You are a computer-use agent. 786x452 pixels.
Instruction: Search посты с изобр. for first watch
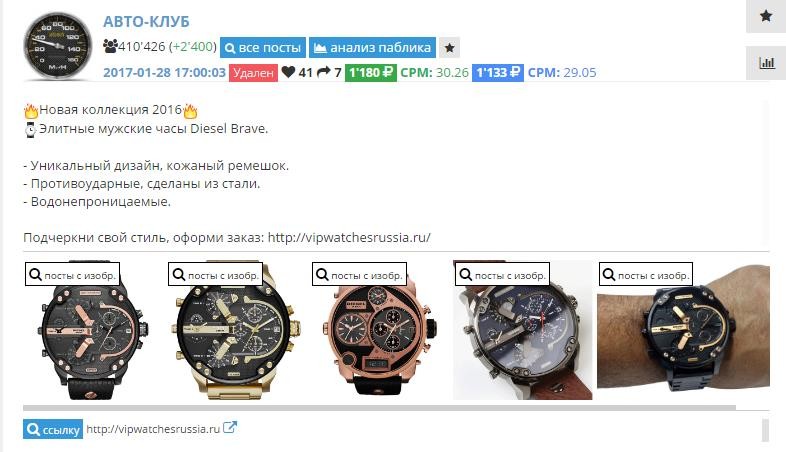pos(72,274)
